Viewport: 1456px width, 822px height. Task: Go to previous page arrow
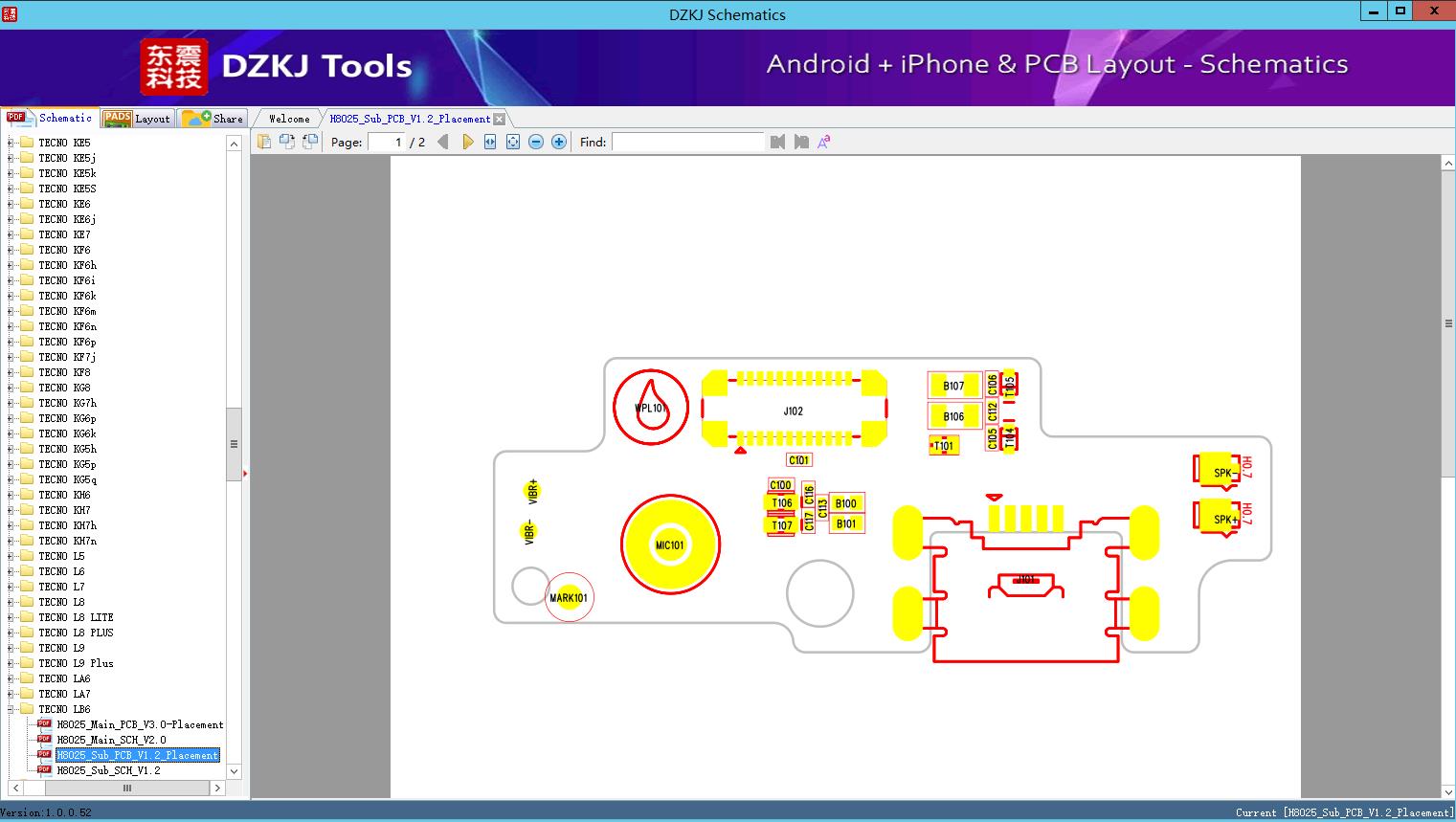click(x=443, y=142)
